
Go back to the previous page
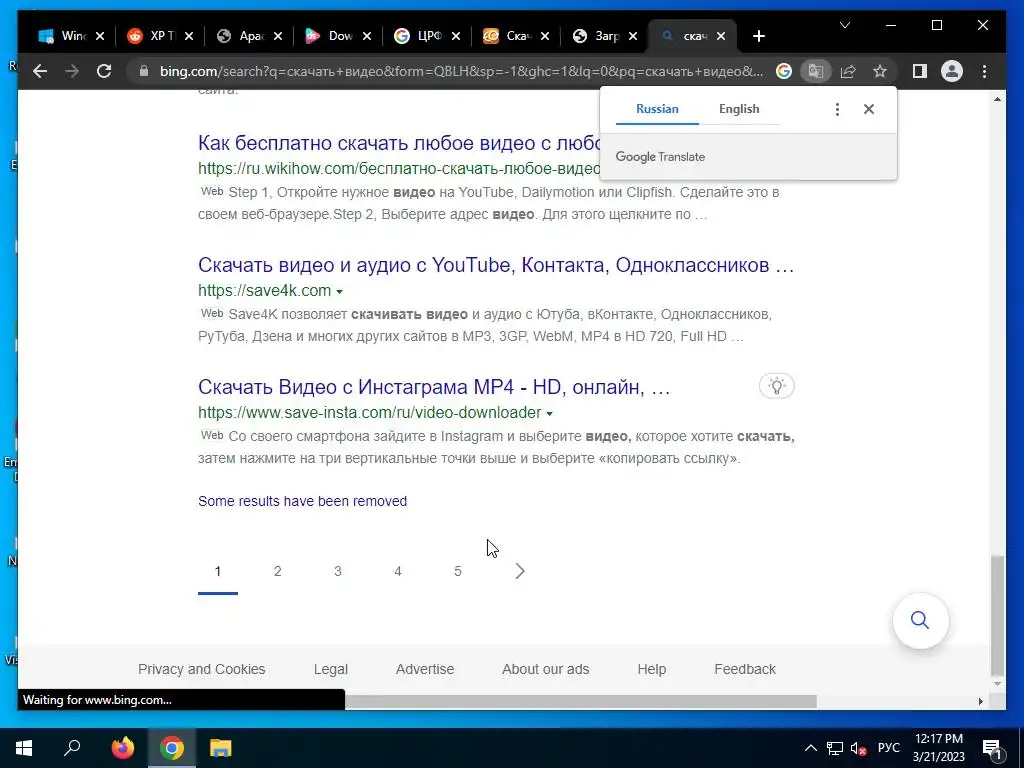pos(40,71)
